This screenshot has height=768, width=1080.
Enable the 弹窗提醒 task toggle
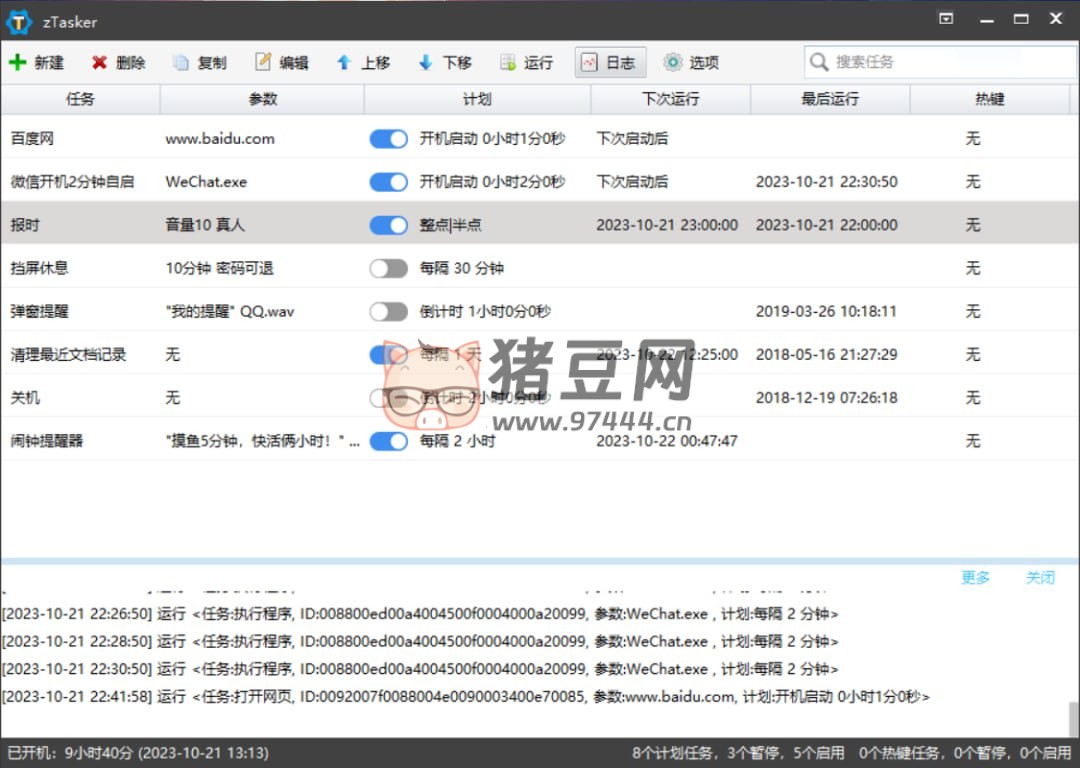coord(388,312)
